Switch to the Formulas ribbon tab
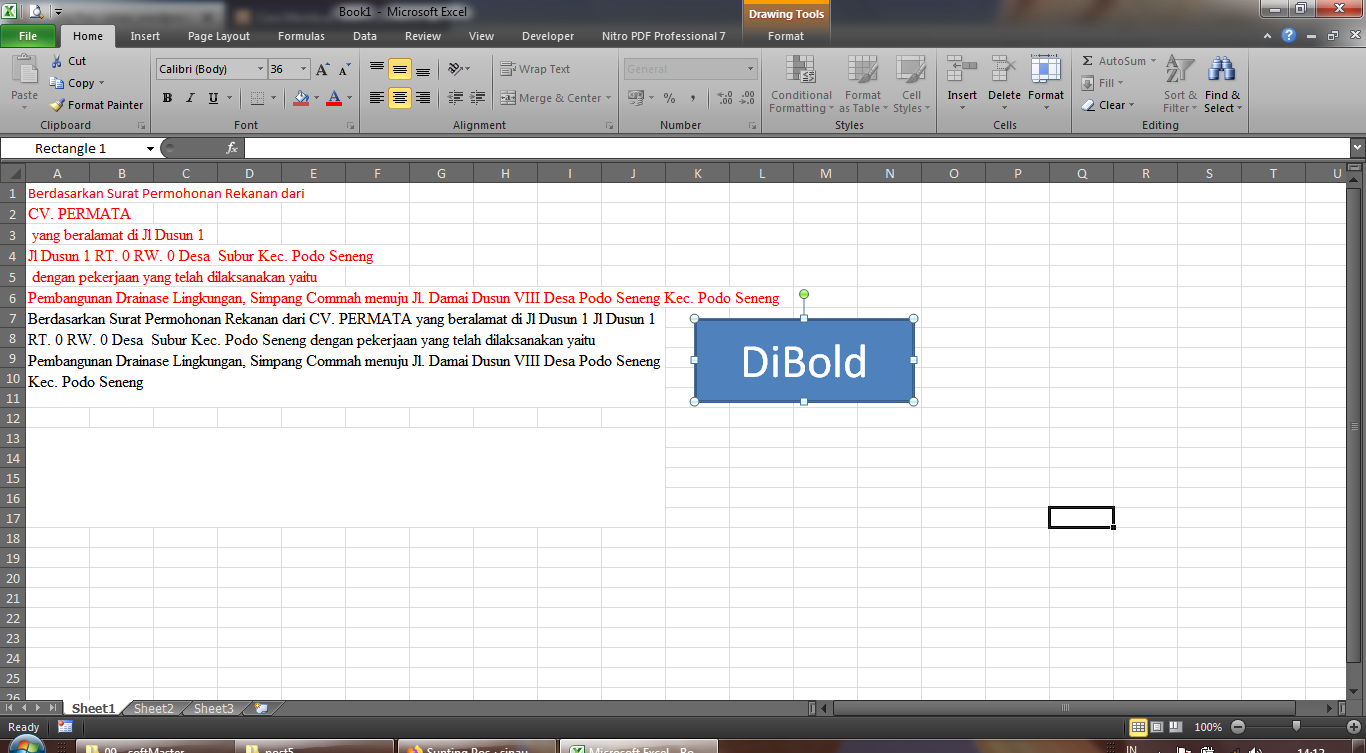Screen dimensions: 1366x753 click(300, 35)
